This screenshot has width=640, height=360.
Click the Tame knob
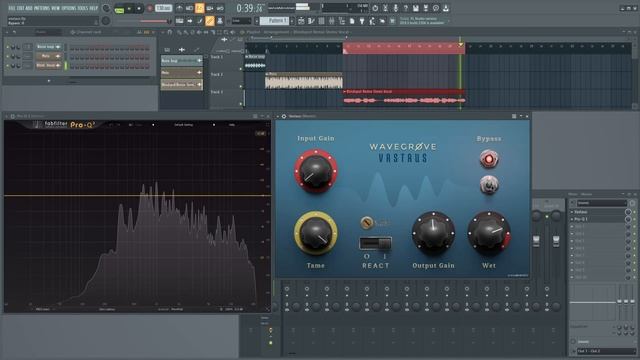click(316, 233)
